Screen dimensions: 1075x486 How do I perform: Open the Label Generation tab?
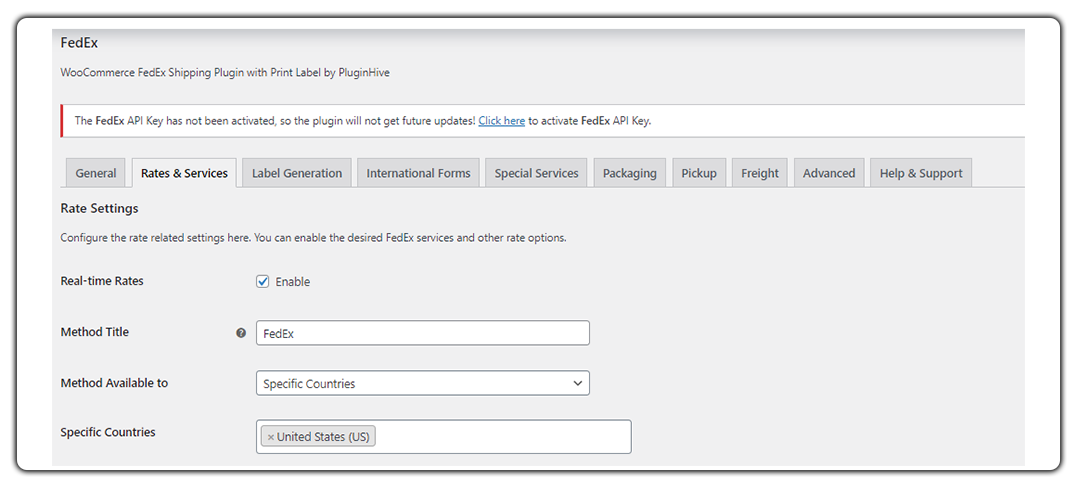tap(297, 173)
